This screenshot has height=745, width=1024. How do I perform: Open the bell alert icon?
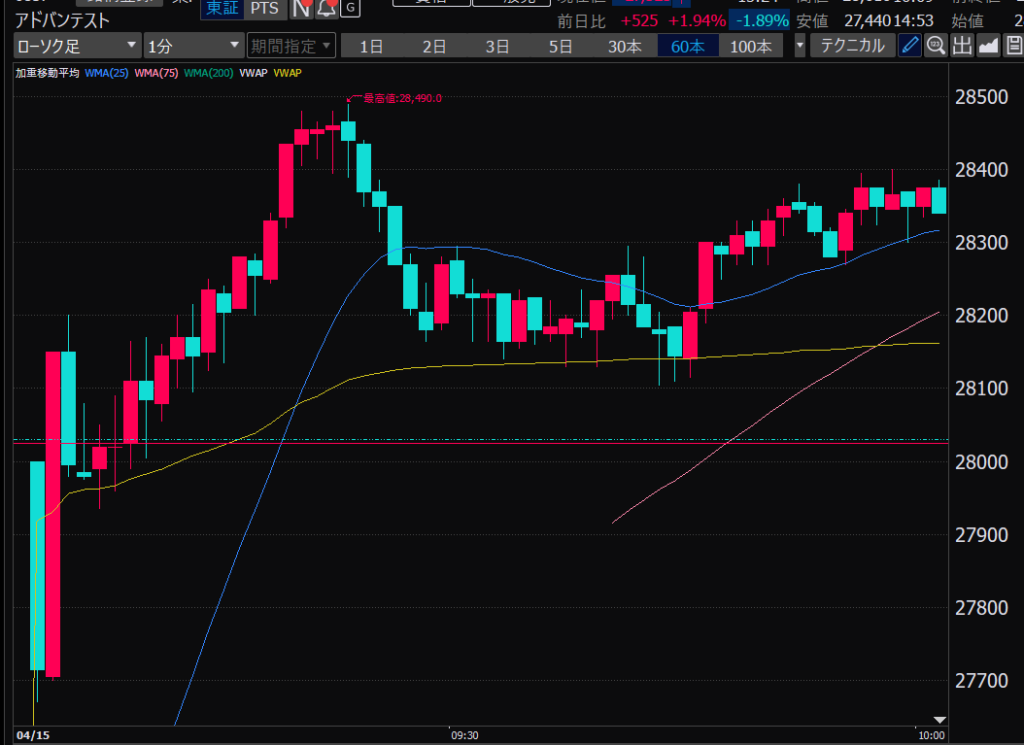[x=325, y=9]
